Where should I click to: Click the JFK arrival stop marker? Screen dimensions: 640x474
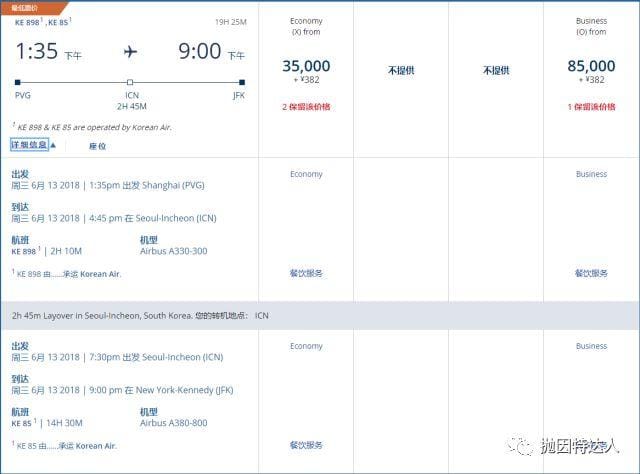point(242,82)
